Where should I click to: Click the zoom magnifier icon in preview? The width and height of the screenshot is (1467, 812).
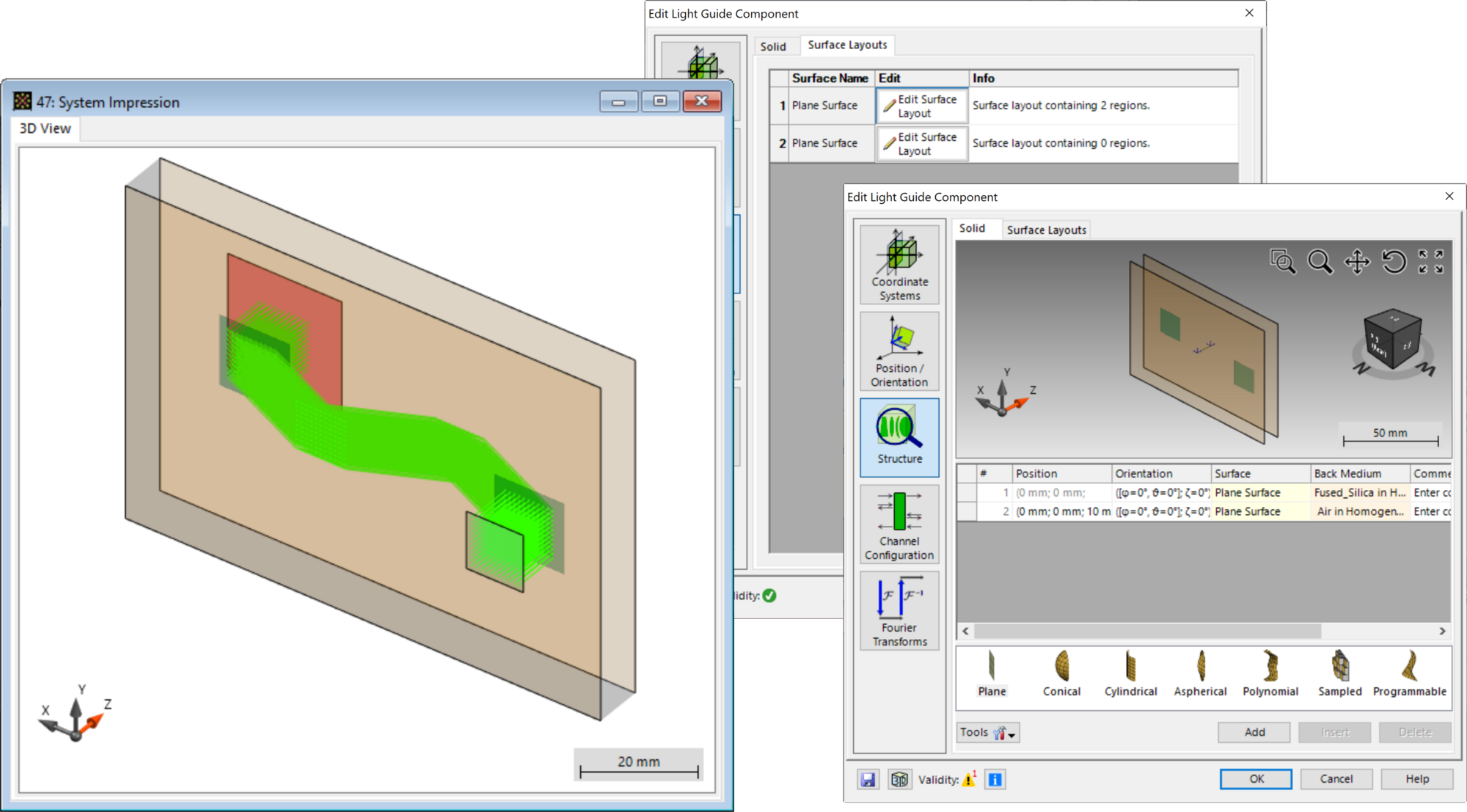1320,262
